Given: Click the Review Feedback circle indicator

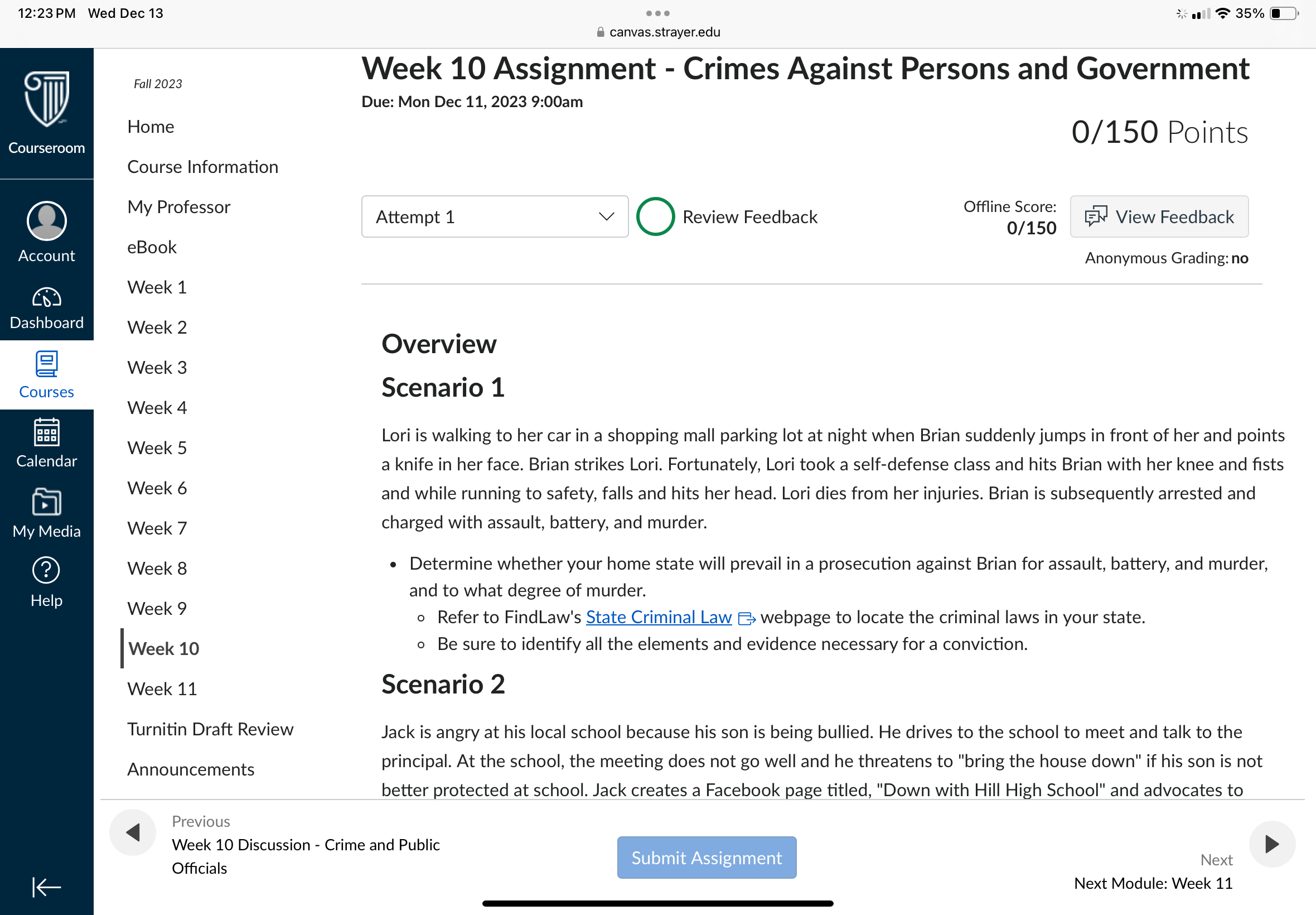Looking at the screenshot, I should [655, 216].
